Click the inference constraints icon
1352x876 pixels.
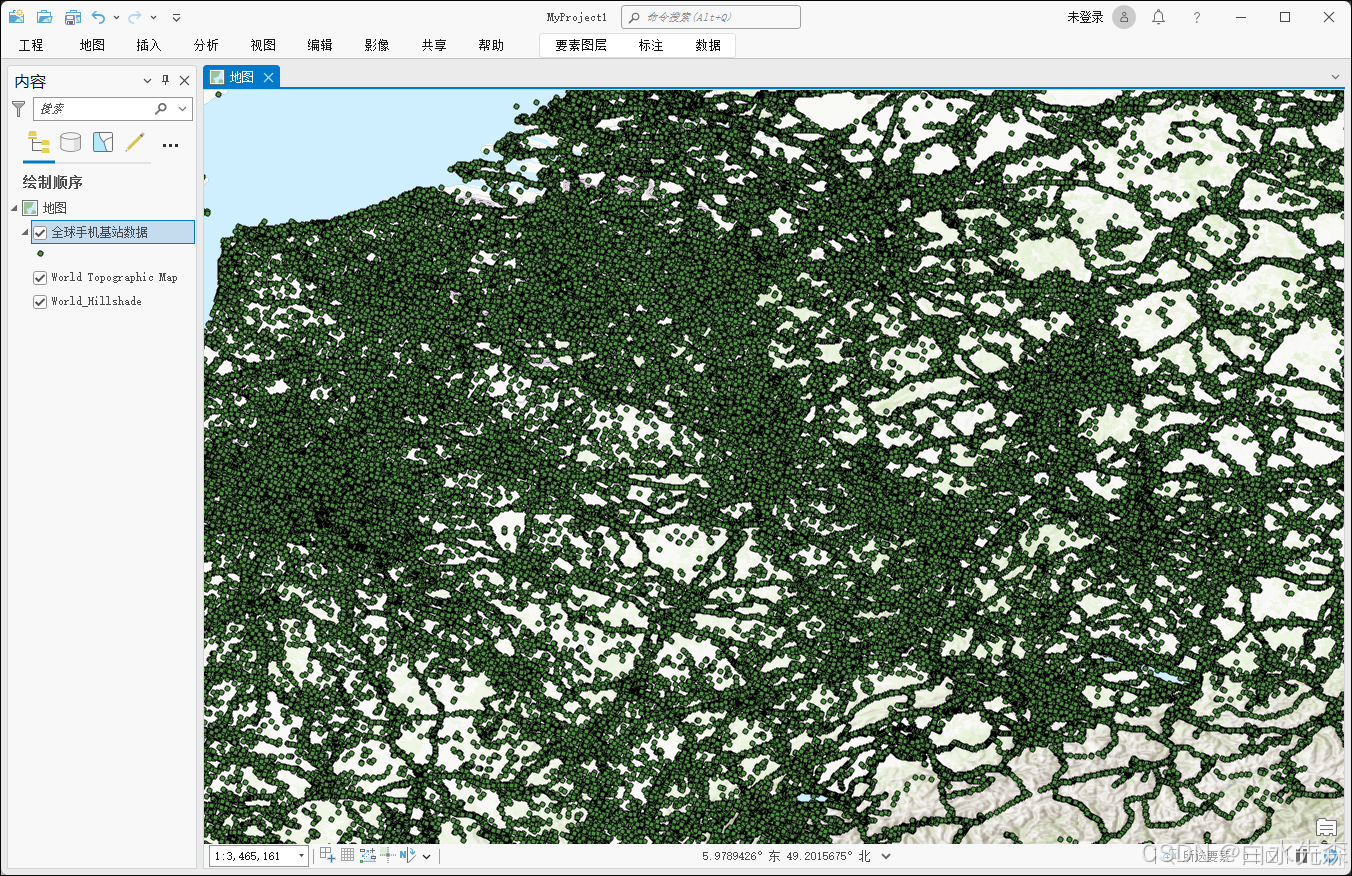tap(368, 855)
